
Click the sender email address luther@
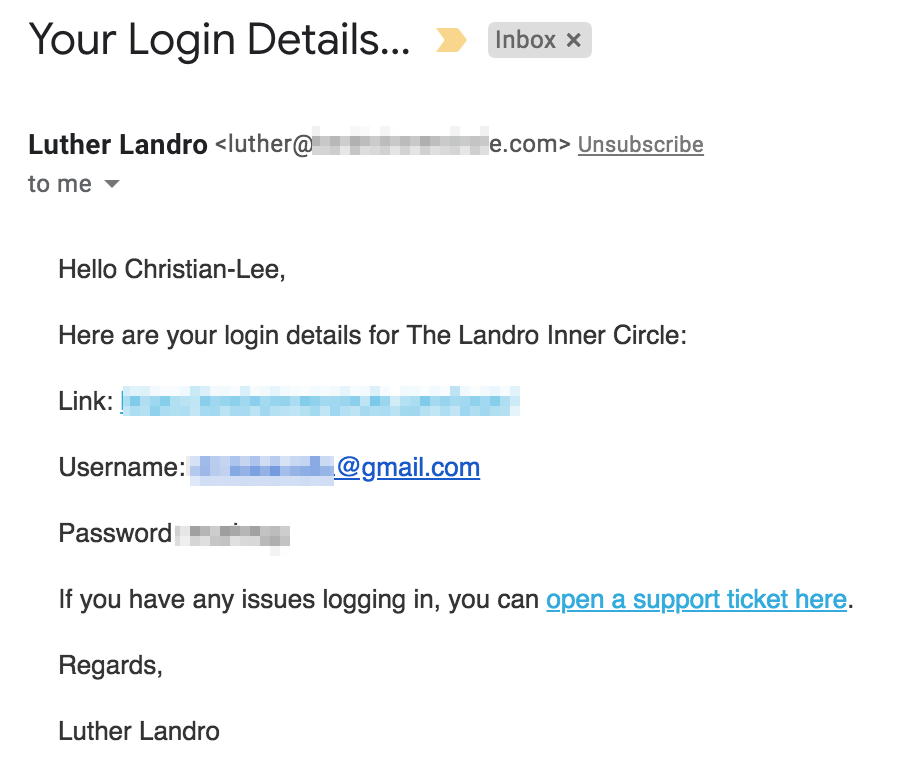(393, 144)
